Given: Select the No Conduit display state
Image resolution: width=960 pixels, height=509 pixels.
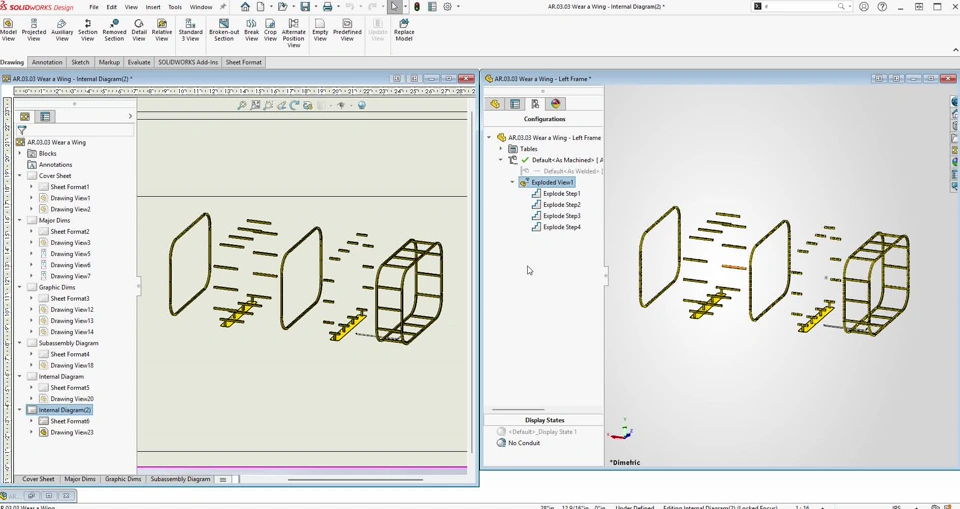Looking at the screenshot, I should click(524, 443).
